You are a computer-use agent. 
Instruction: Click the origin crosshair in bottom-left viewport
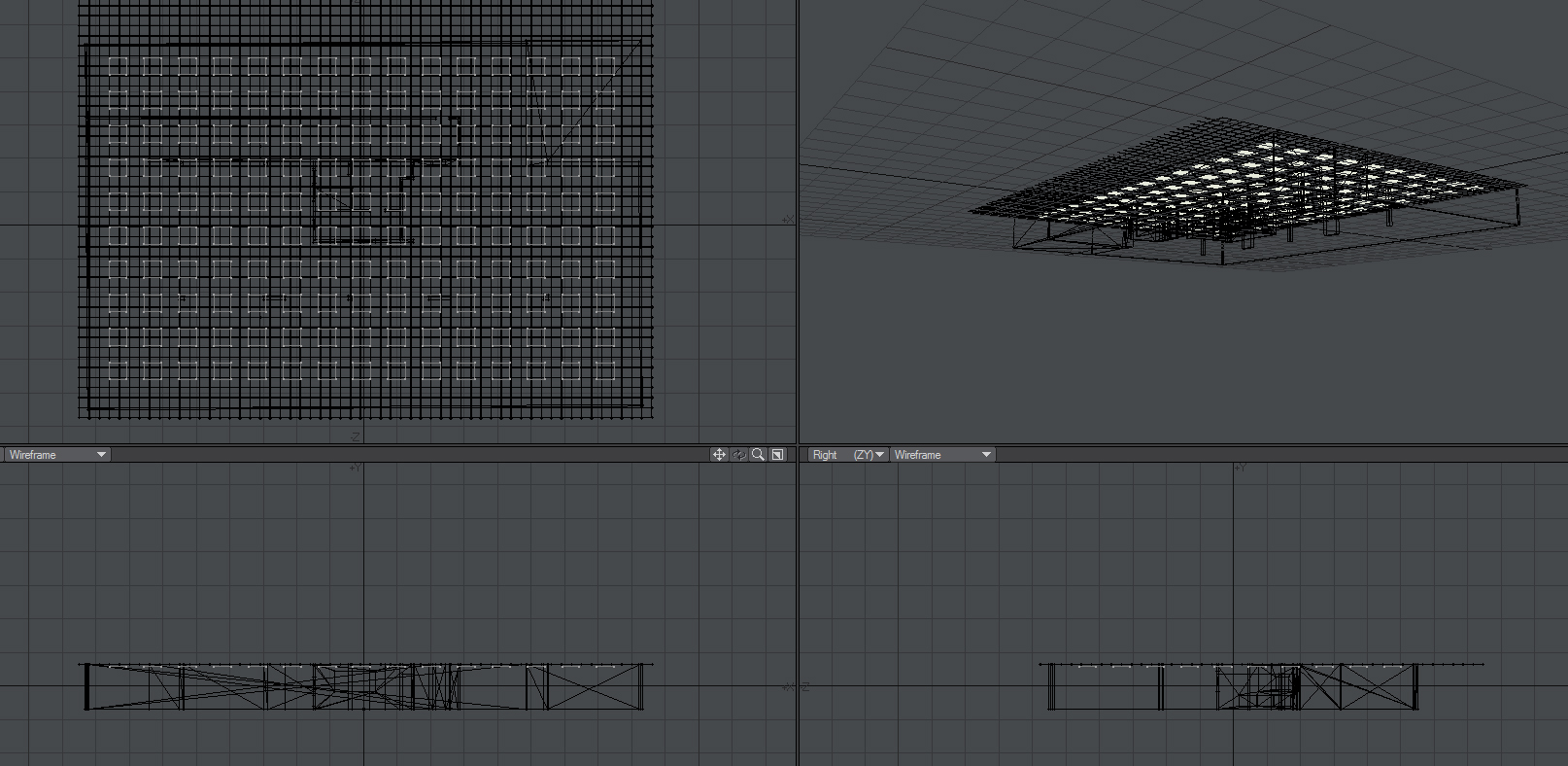pos(364,686)
